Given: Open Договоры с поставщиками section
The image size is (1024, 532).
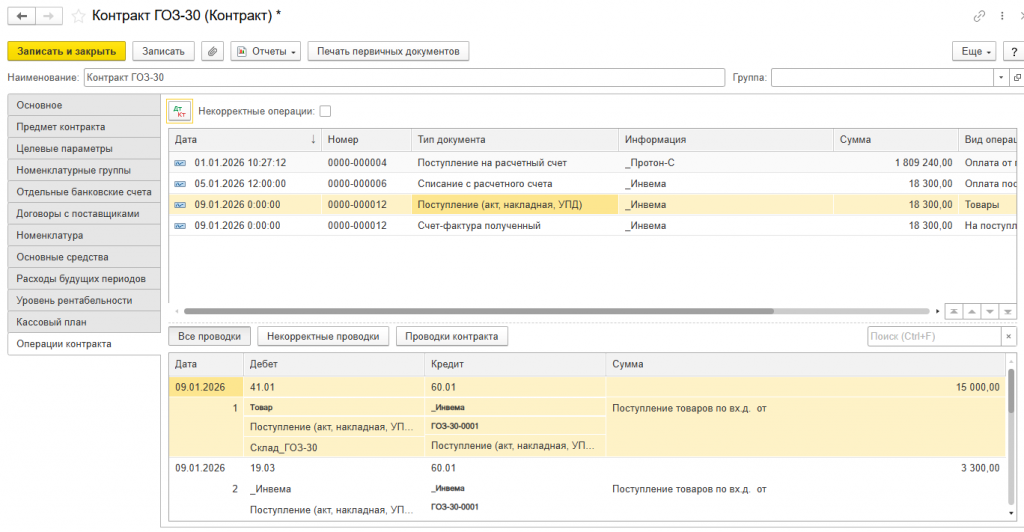Looking at the screenshot, I should pyautogui.click(x=84, y=213).
